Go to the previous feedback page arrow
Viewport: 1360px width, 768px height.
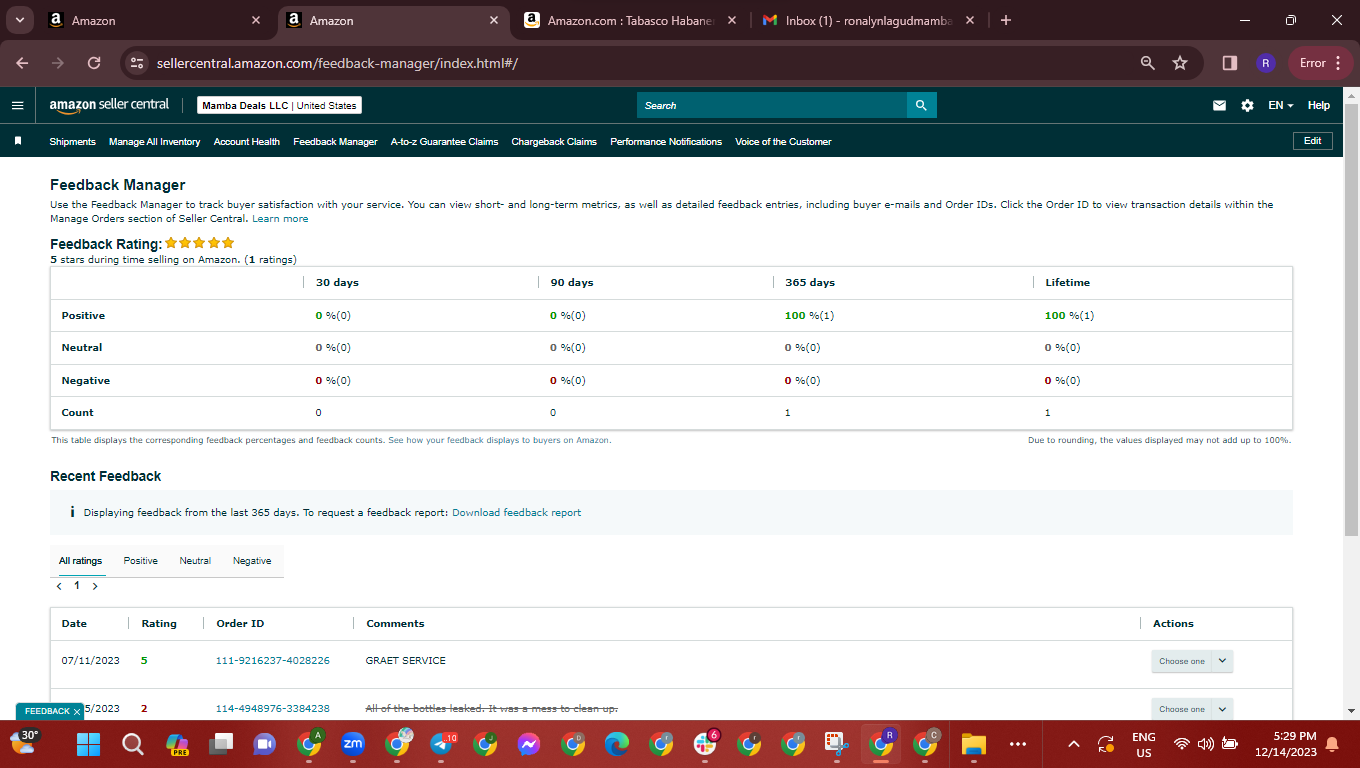[59, 586]
